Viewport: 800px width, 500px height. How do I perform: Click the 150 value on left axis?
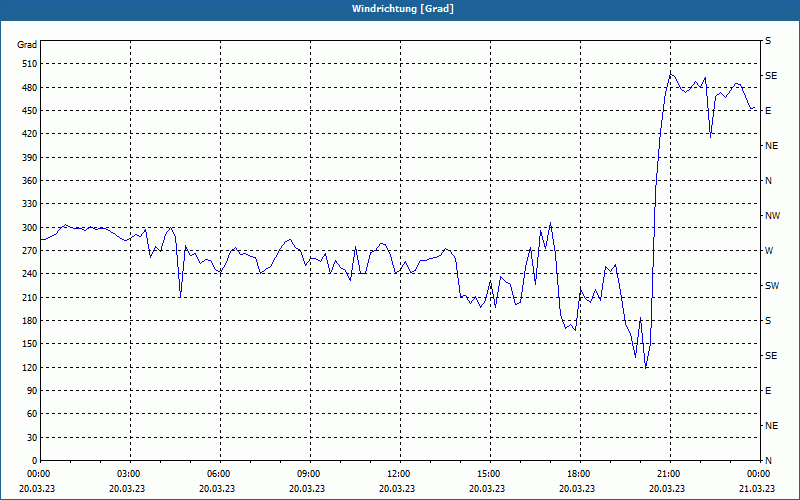[x=30, y=344]
